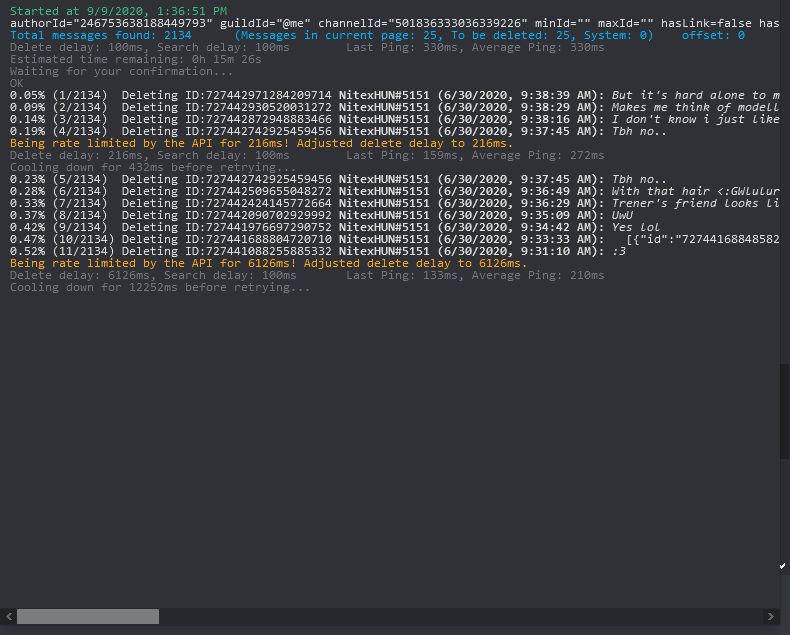This screenshot has height=635, width=790.
Task: Click "Delete delay: 100ms, Search delay: 100ms" line
Action: point(150,47)
